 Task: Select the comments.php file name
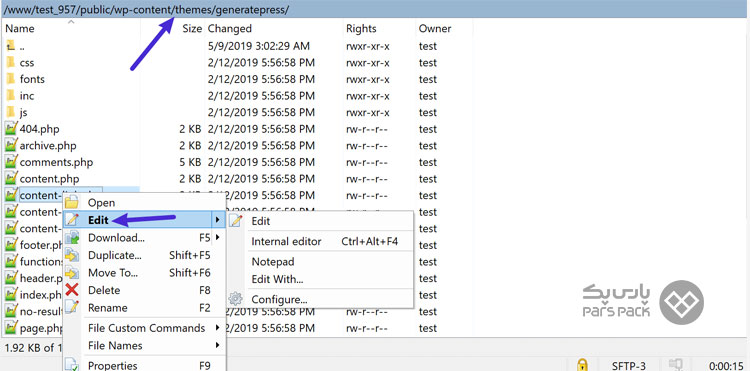(x=56, y=162)
